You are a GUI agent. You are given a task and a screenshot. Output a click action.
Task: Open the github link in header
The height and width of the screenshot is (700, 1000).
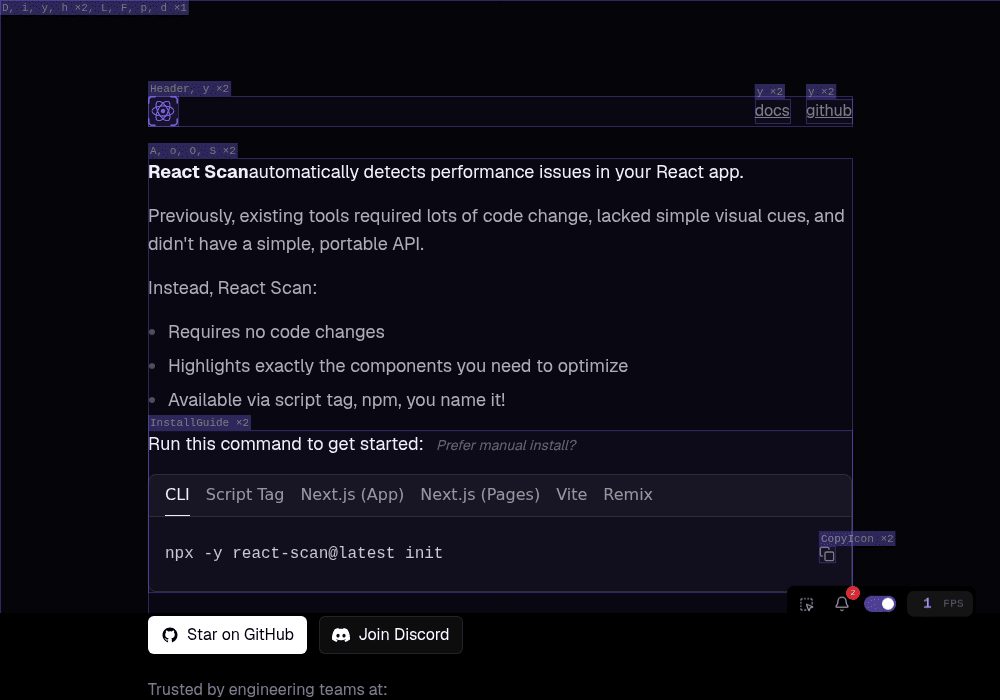point(828,110)
